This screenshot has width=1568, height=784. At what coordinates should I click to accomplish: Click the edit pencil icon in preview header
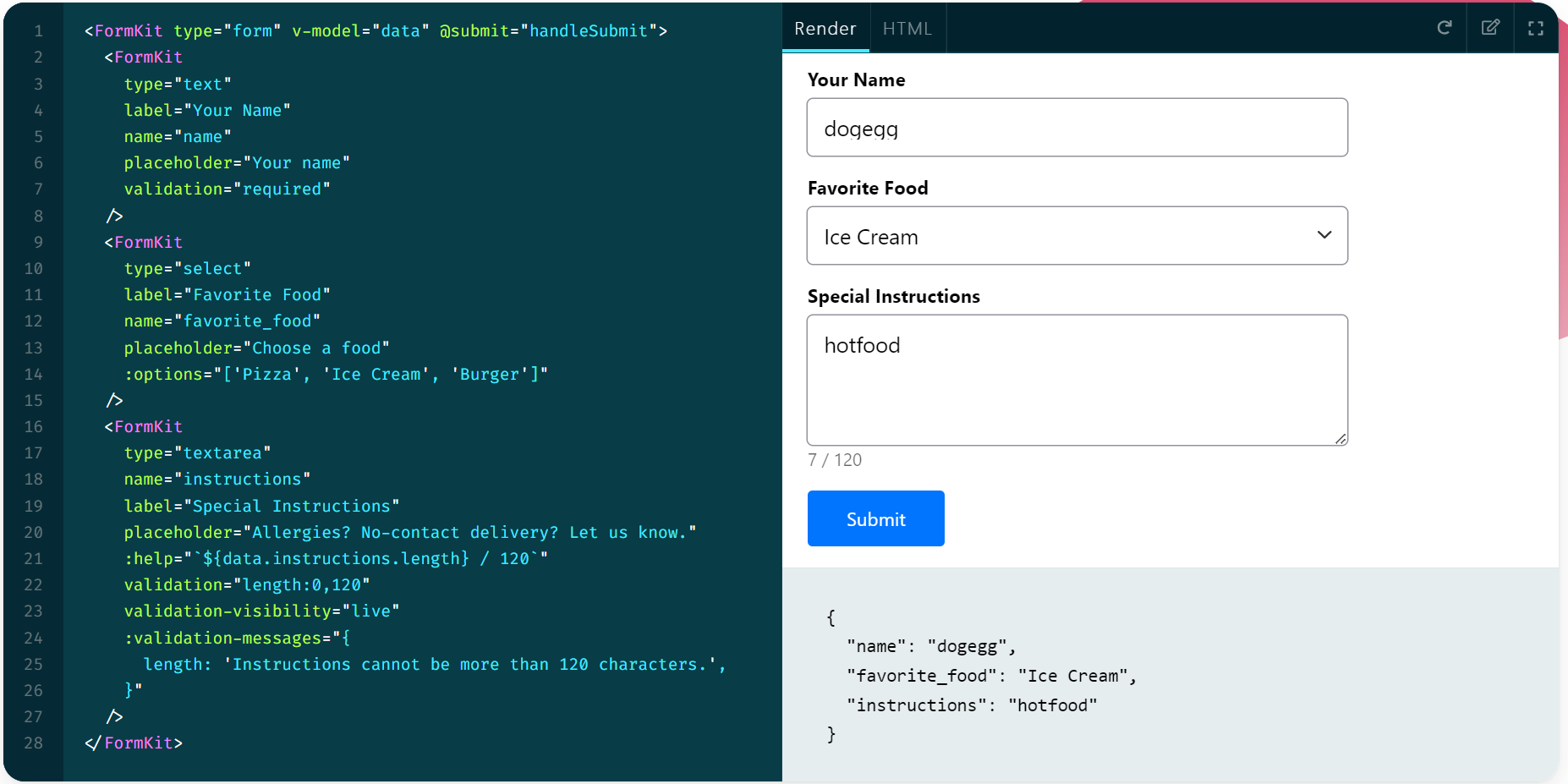(x=1490, y=28)
